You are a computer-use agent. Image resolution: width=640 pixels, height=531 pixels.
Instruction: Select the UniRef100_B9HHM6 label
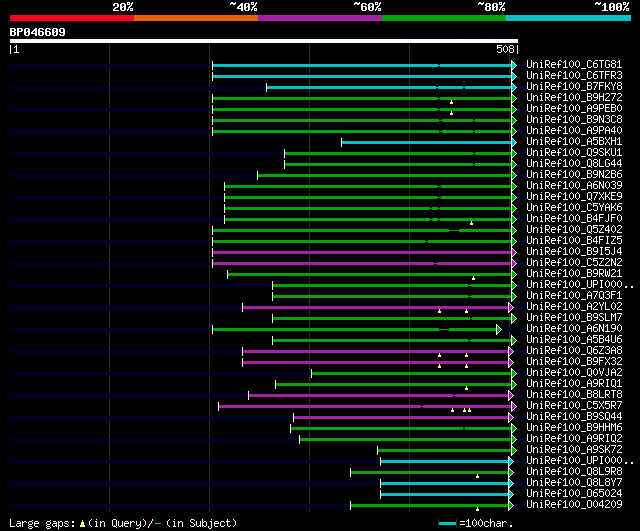tap(574, 428)
